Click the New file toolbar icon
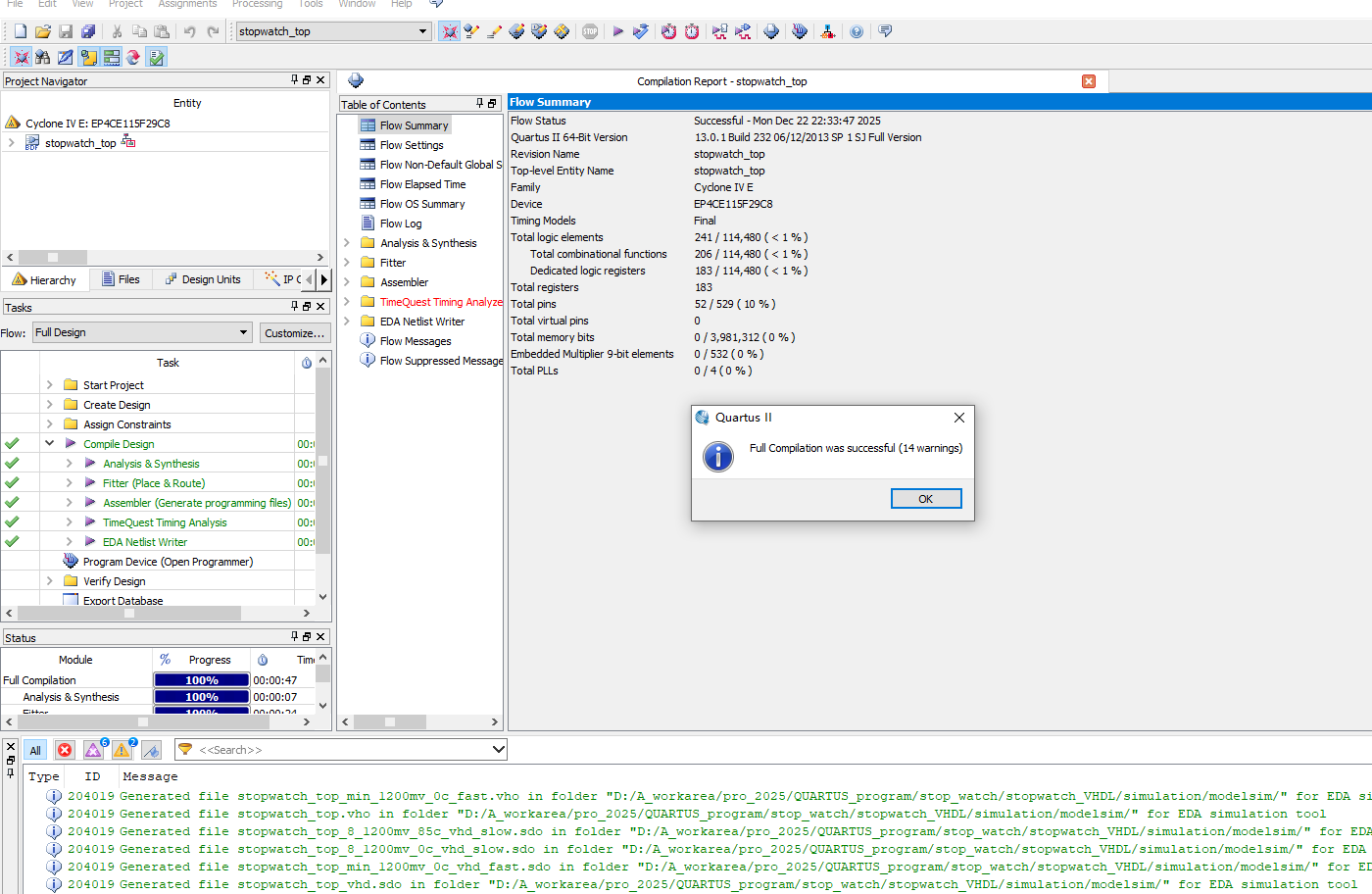This screenshot has height=894, width=1372. click(x=20, y=31)
